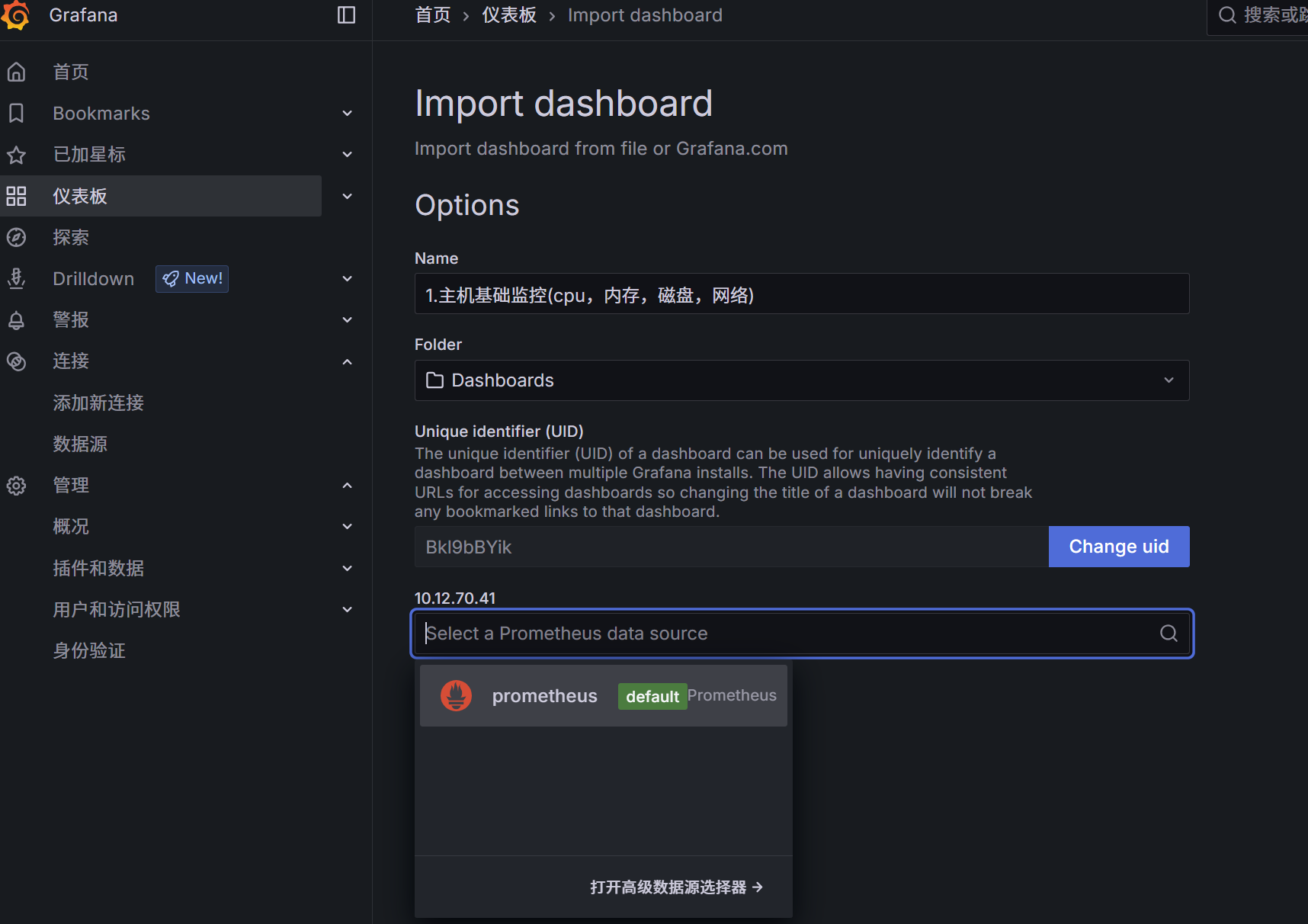Open 管理 in the sidebar
This screenshot has height=924, width=1308.
click(x=71, y=486)
